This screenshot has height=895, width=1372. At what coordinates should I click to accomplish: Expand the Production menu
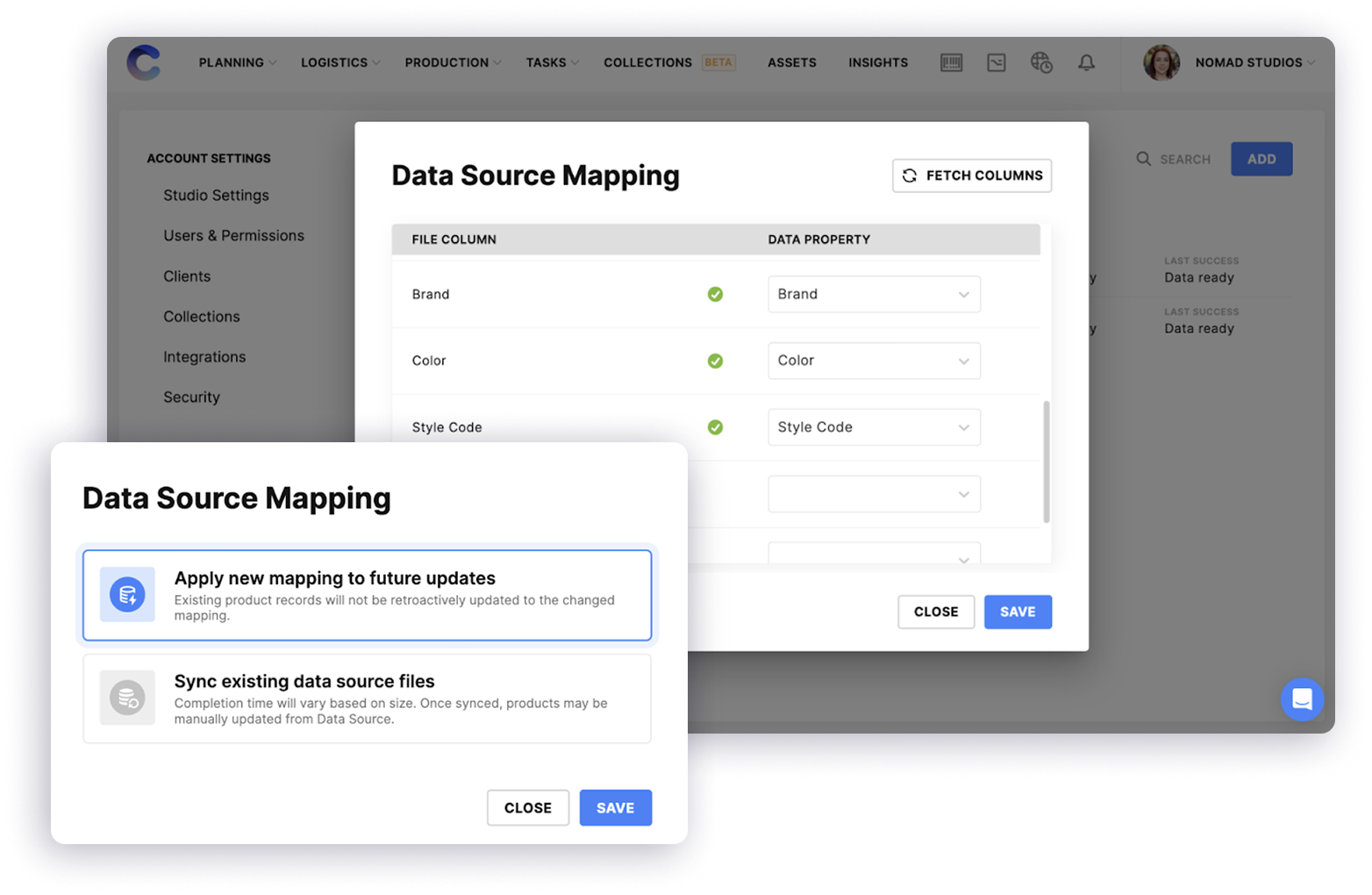click(x=453, y=62)
